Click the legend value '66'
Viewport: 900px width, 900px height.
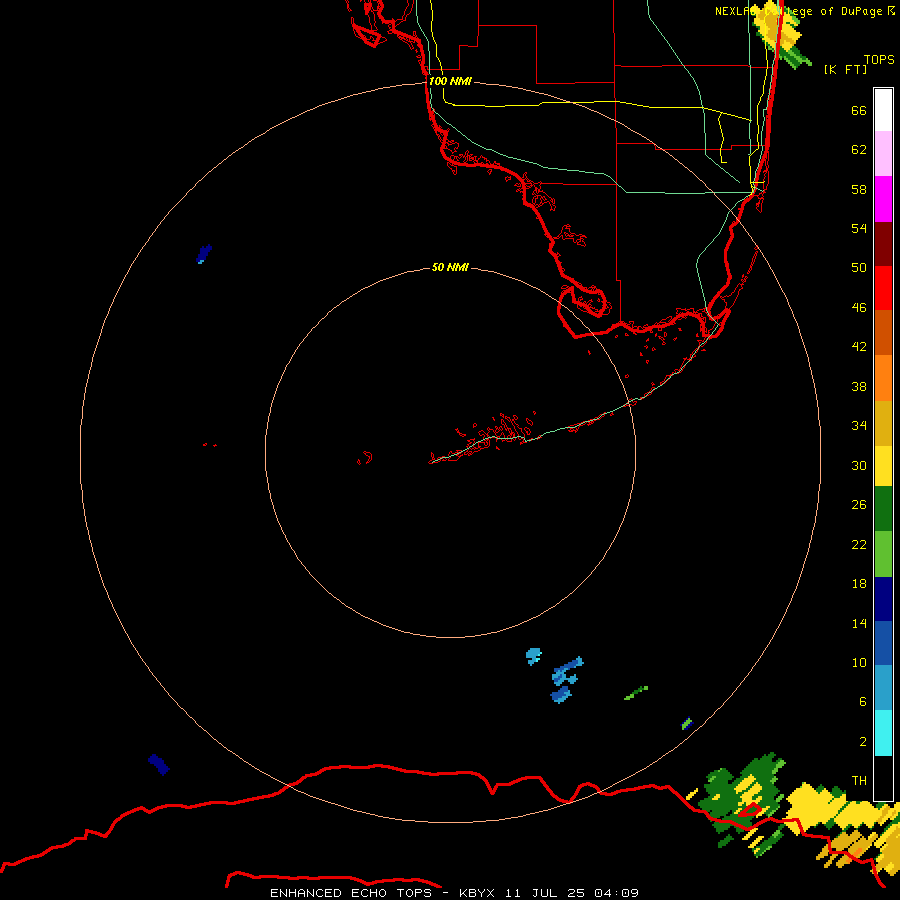coord(859,110)
